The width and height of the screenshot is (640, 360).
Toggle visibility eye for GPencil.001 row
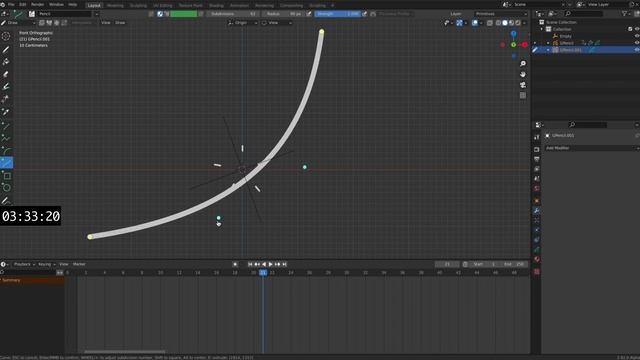pyautogui.click(x=637, y=50)
